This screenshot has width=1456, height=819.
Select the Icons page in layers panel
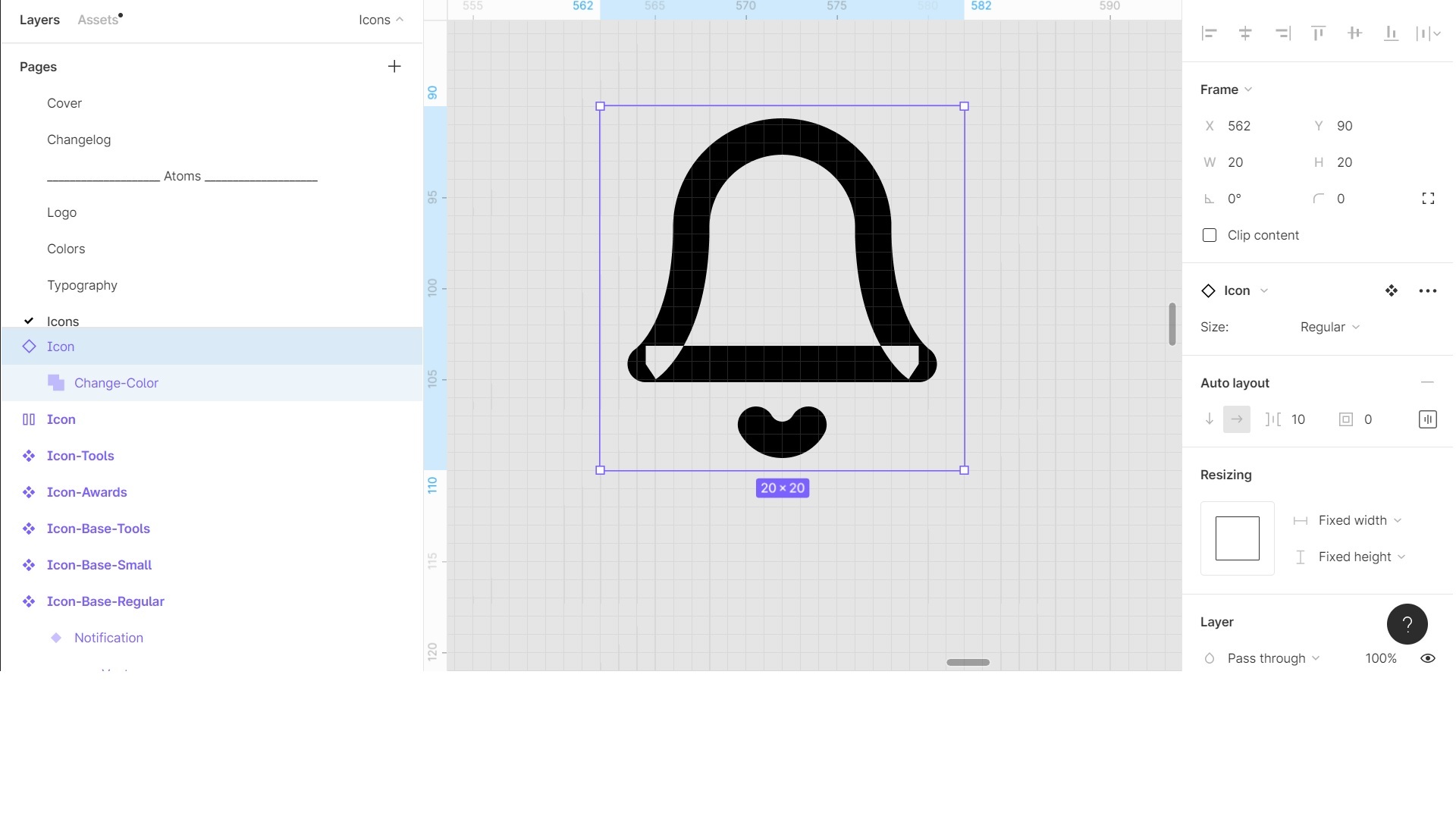pyautogui.click(x=62, y=321)
